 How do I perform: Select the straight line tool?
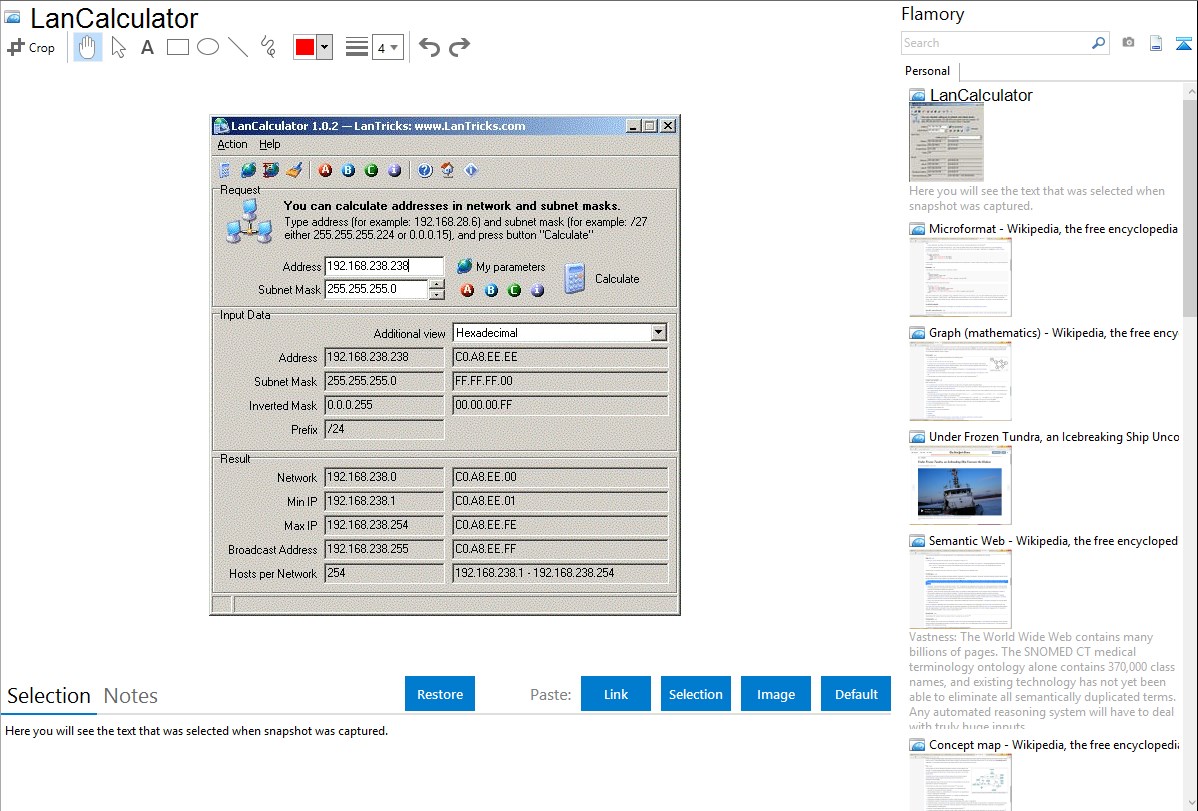coord(238,47)
